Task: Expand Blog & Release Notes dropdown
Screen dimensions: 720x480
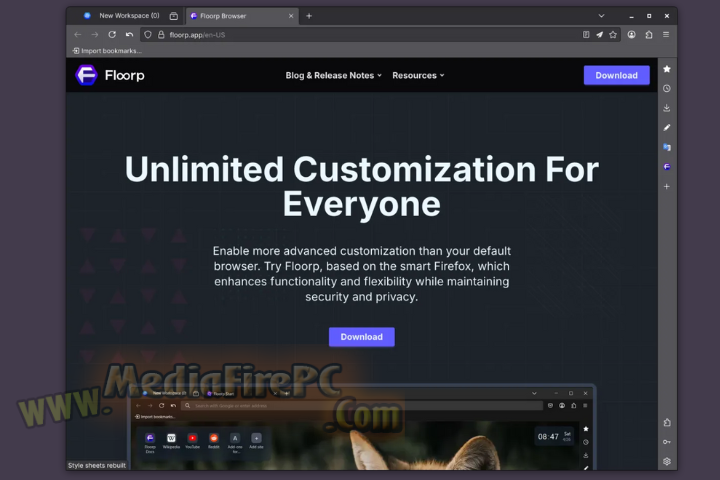Action: click(333, 75)
